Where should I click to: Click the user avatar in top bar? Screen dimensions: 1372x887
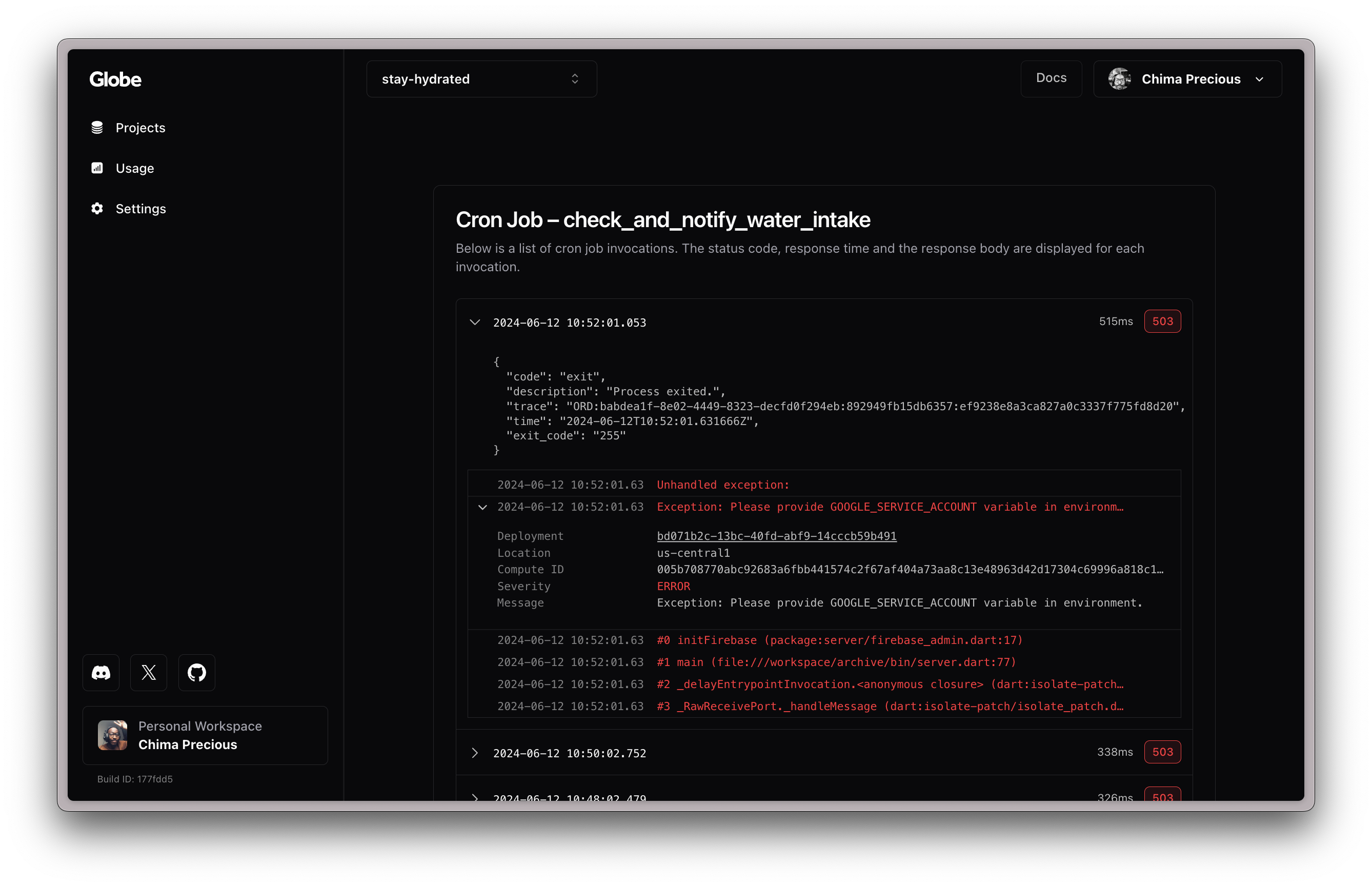tap(1119, 79)
